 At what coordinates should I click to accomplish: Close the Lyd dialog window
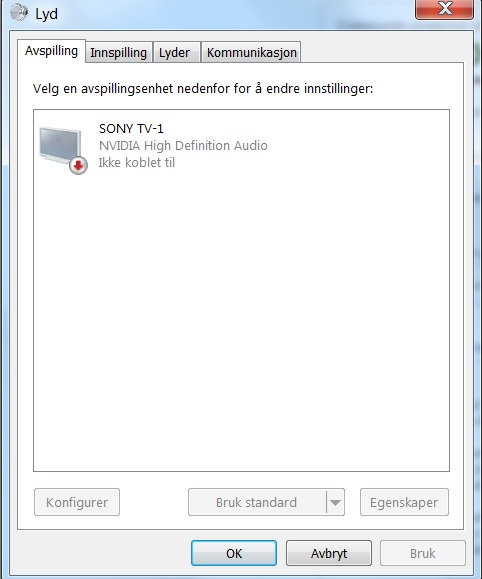[x=444, y=8]
